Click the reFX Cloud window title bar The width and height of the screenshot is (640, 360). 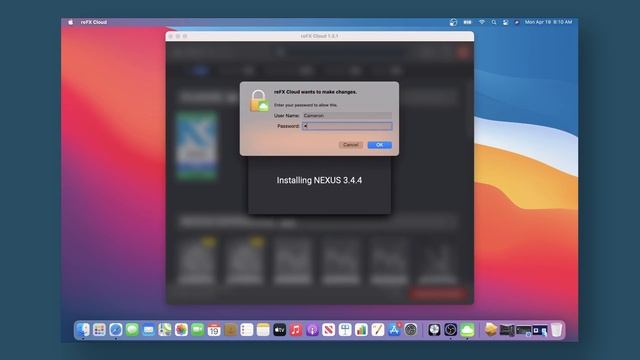(320, 36)
